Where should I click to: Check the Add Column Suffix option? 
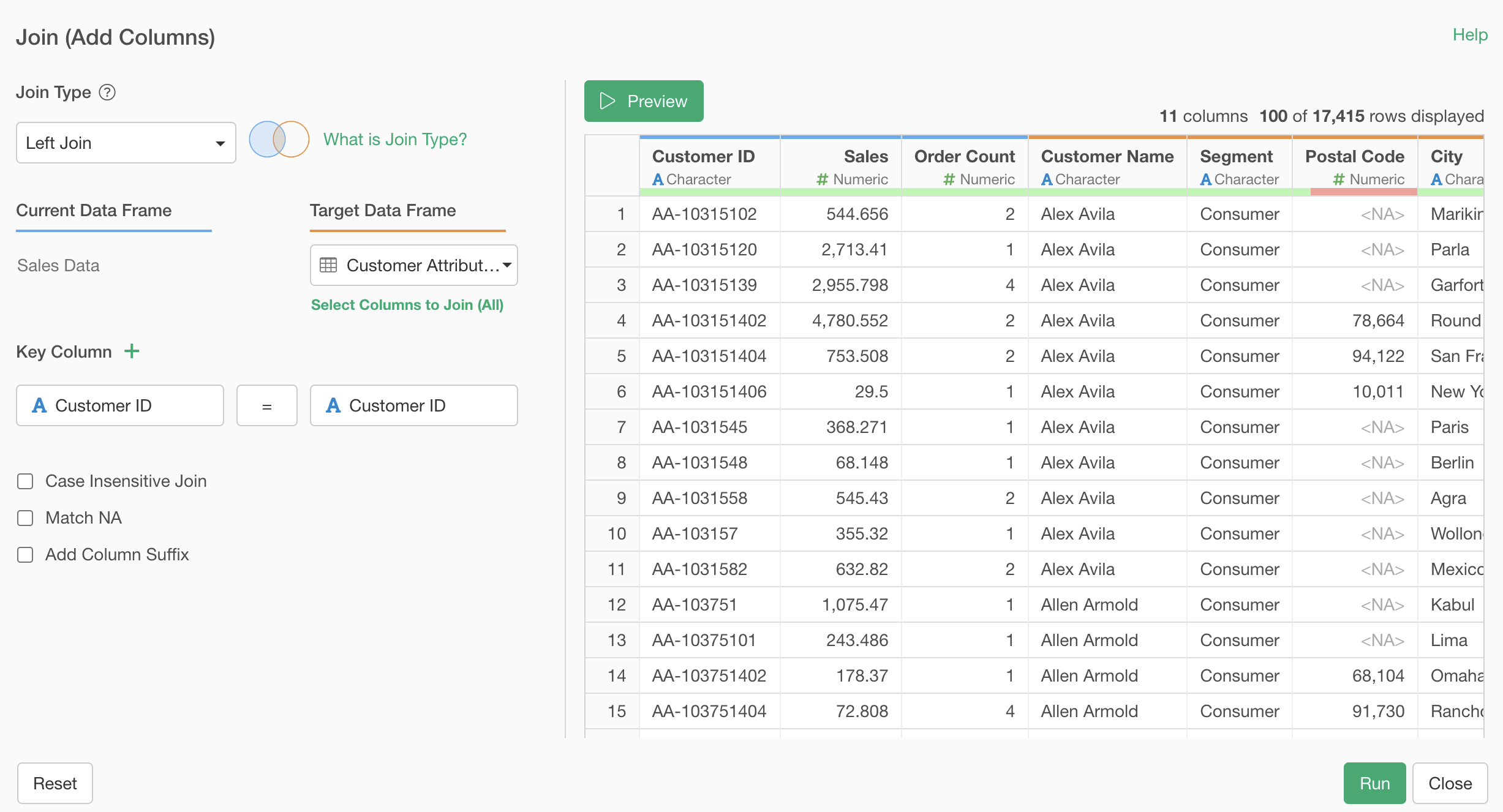pos(25,555)
